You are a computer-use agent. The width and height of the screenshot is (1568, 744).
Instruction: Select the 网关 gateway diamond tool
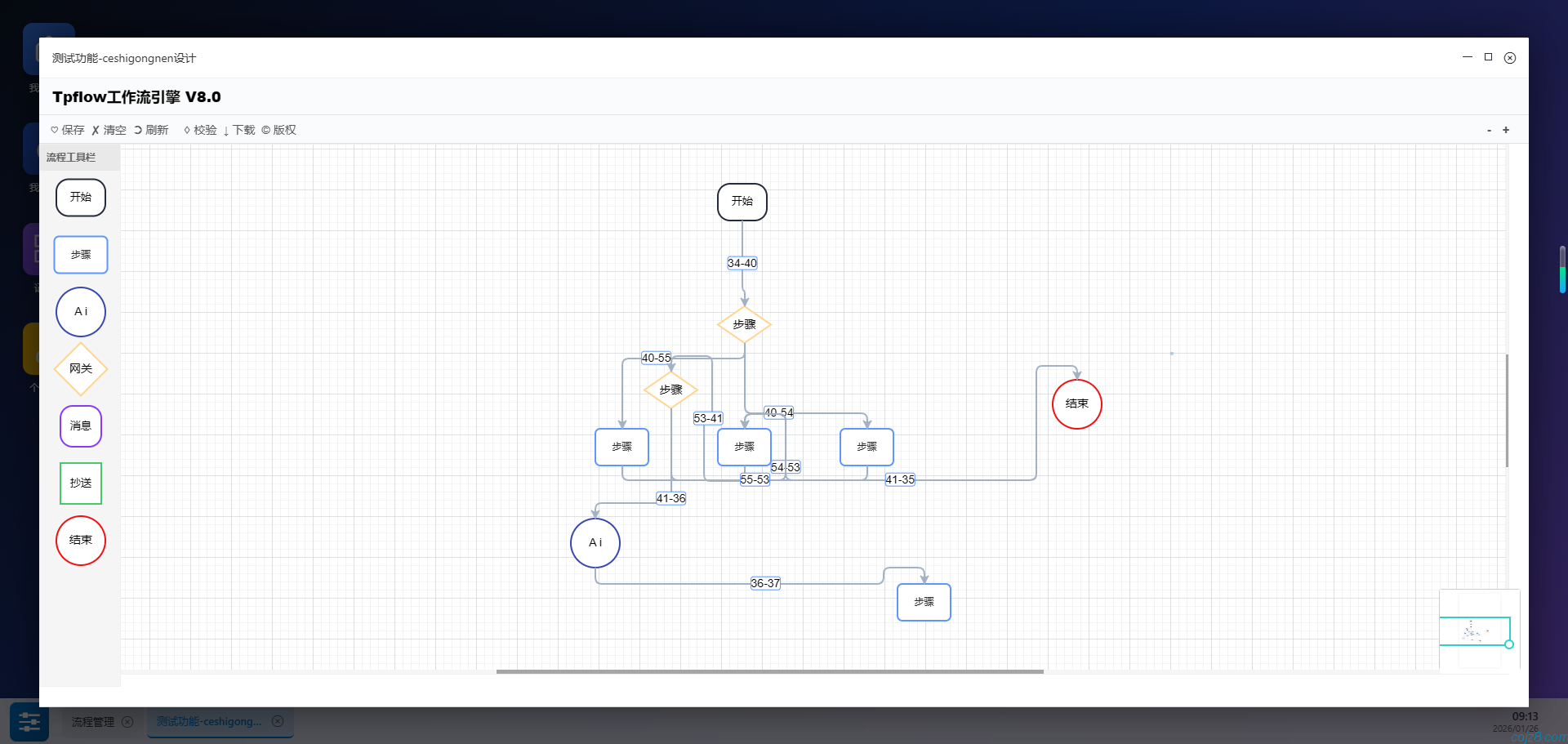pos(81,369)
